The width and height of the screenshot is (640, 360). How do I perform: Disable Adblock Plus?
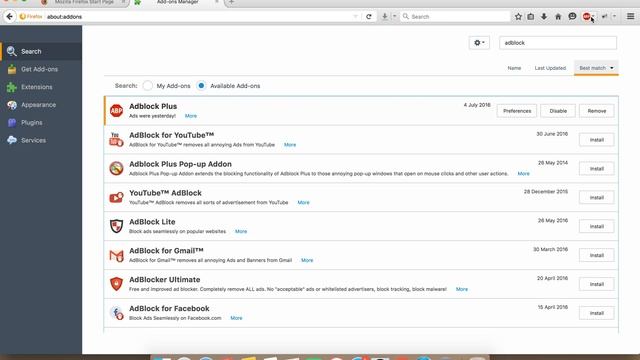coord(558,111)
